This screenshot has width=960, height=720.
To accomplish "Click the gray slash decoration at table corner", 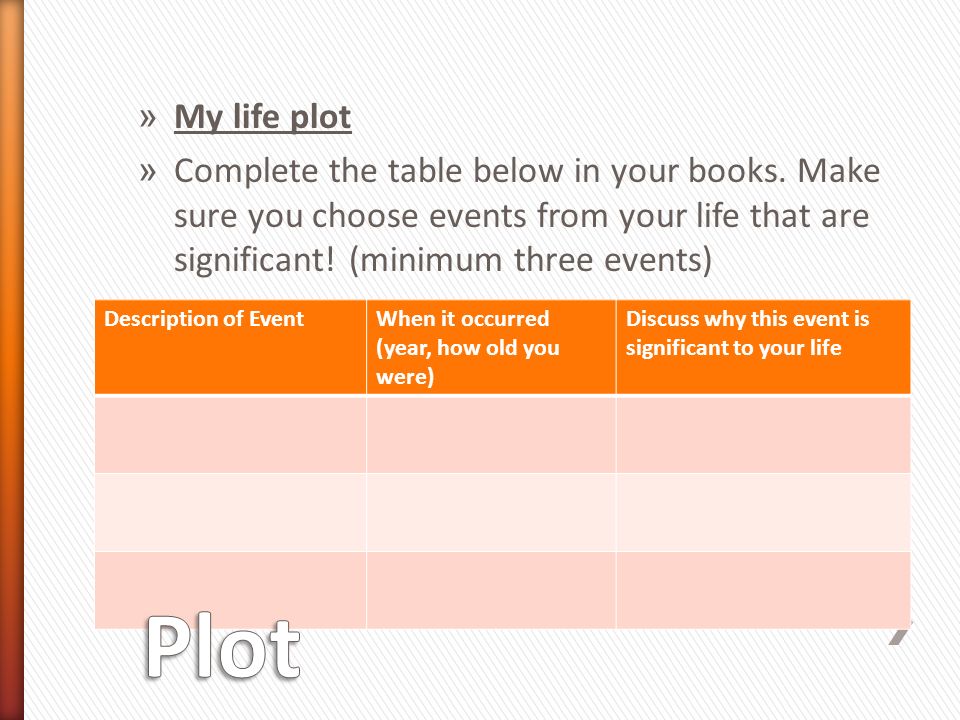I will click(x=901, y=633).
